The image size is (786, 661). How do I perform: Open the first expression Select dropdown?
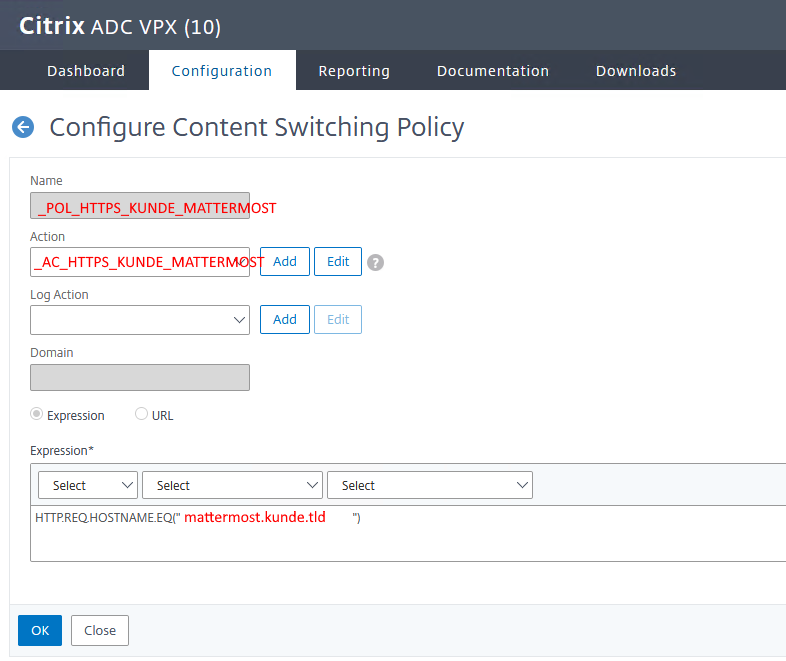[88, 485]
